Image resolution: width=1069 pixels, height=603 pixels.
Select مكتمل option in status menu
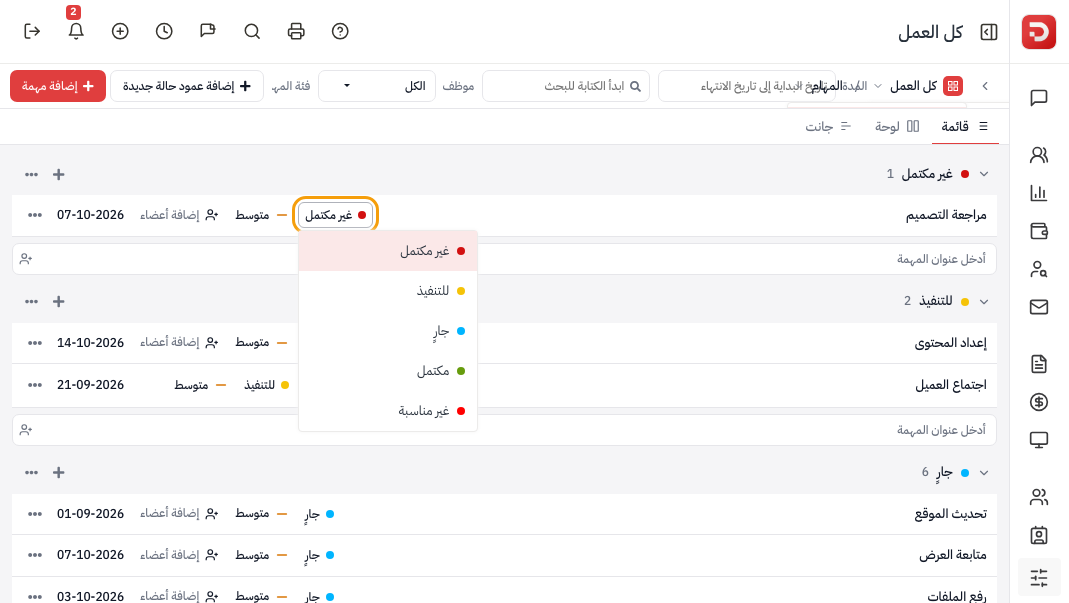point(388,371)
